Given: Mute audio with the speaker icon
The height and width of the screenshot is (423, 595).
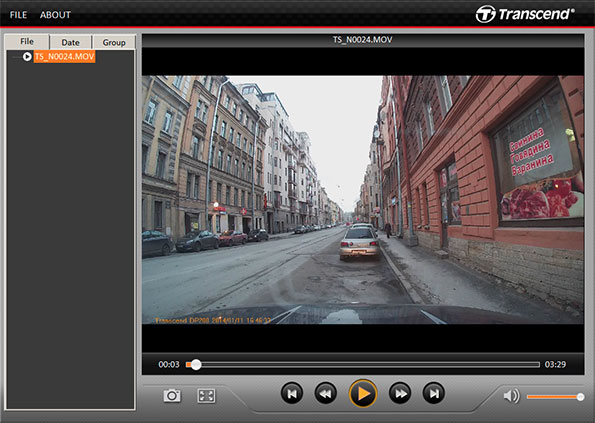Looking at the screenshot, I should click(511, 396).
